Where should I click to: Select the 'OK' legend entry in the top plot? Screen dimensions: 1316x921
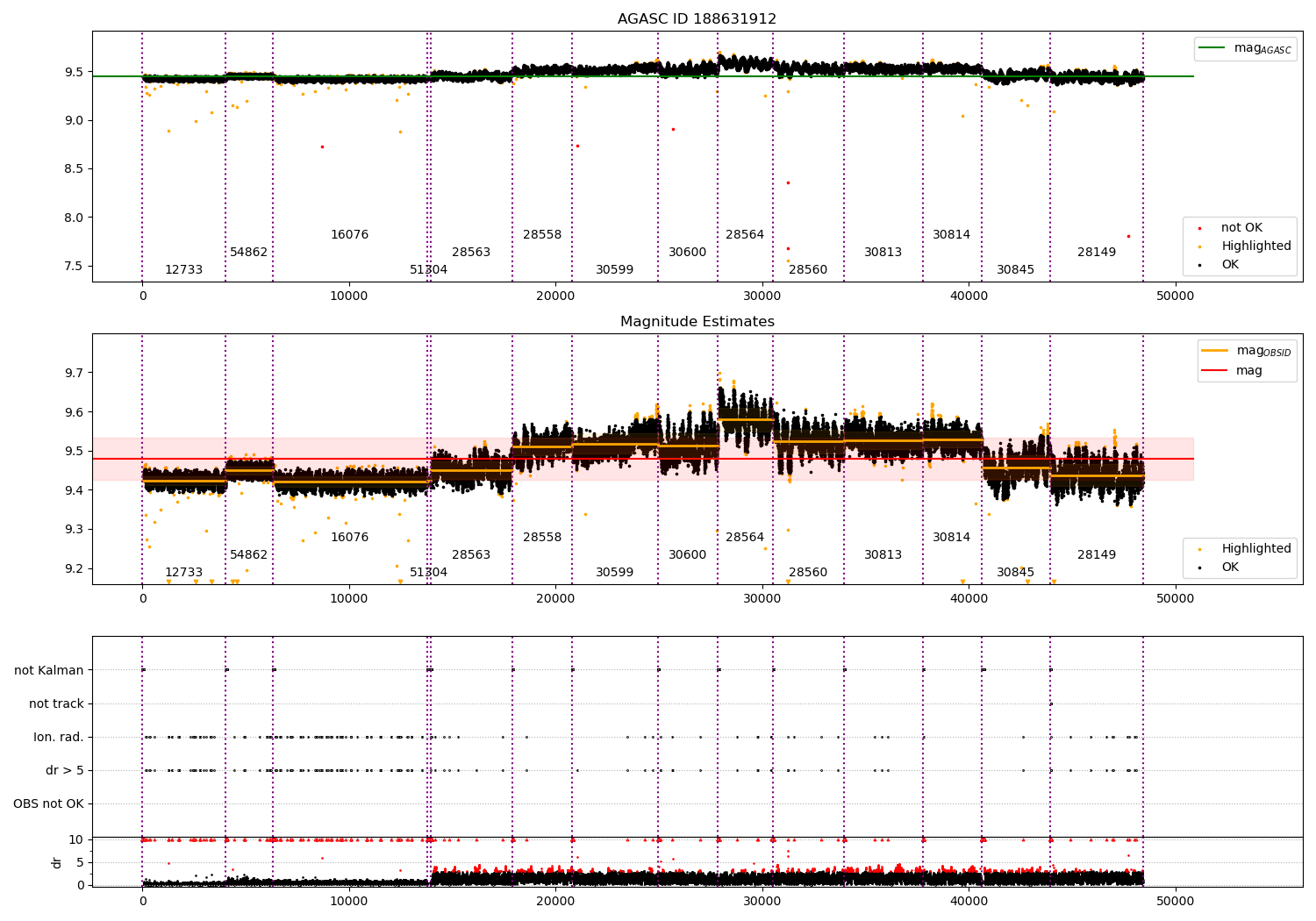coord(1230,265)
